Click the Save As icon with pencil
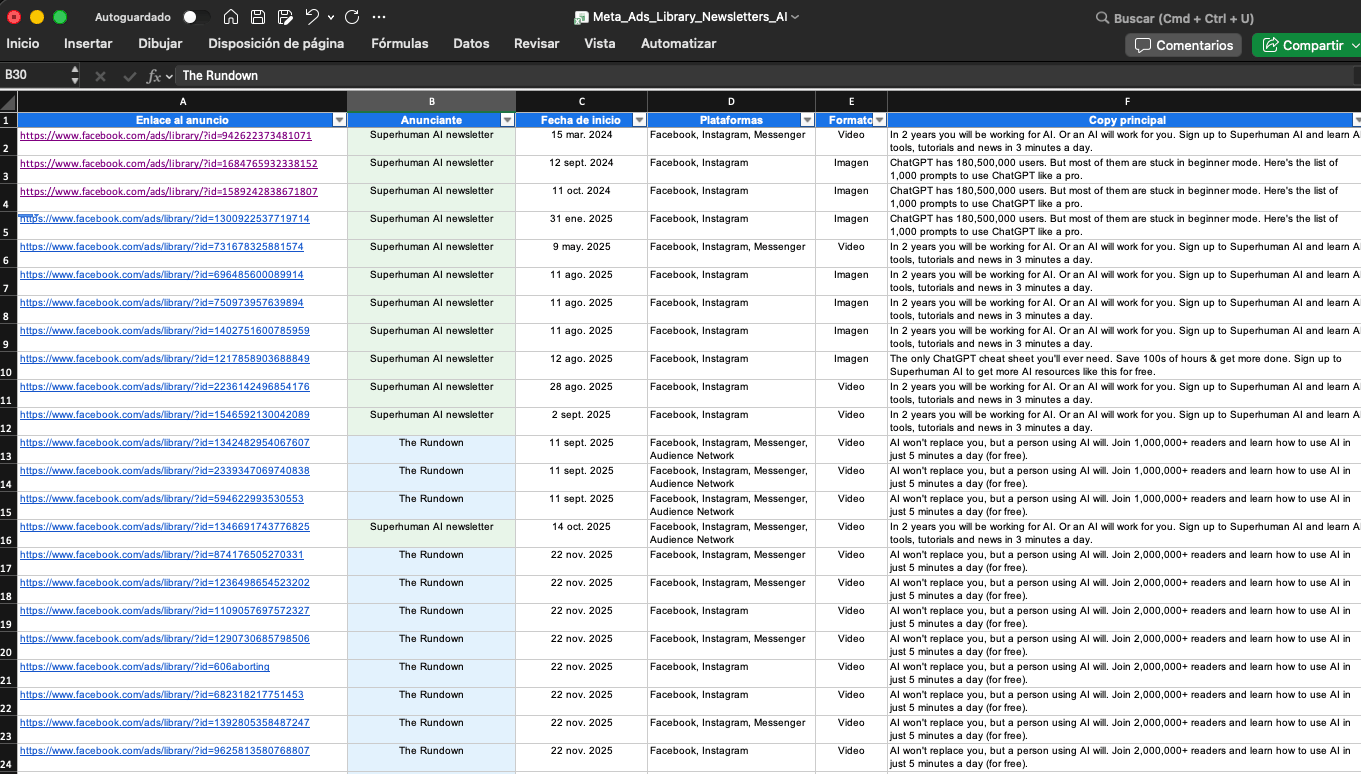The height and width of the screenshot is (774, 1361). point(285,17)
